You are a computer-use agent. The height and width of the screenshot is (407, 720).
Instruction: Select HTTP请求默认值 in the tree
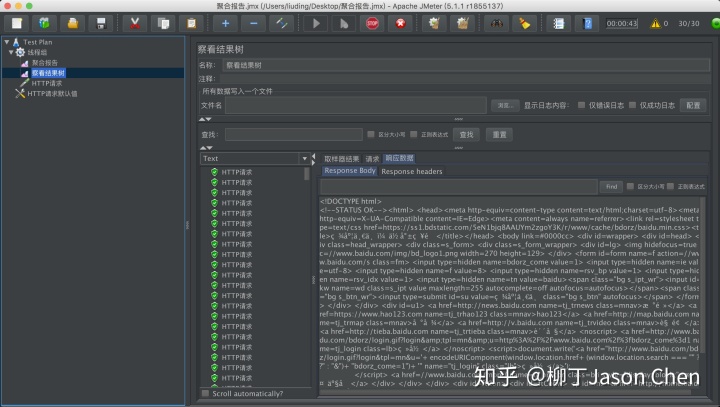52,93
